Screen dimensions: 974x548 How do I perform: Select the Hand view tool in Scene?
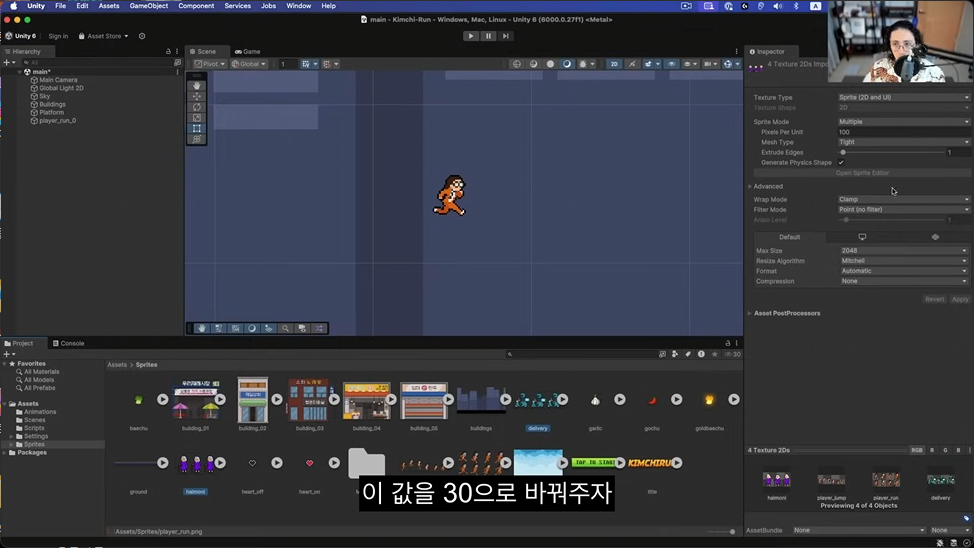coord(197,86)
